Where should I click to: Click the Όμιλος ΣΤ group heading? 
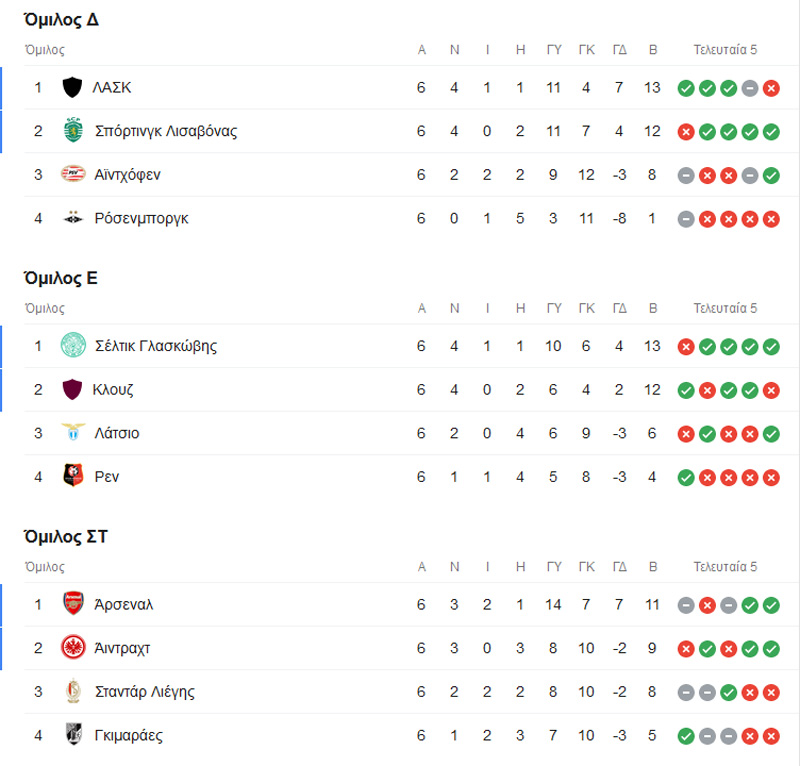(x=65, y=537)
